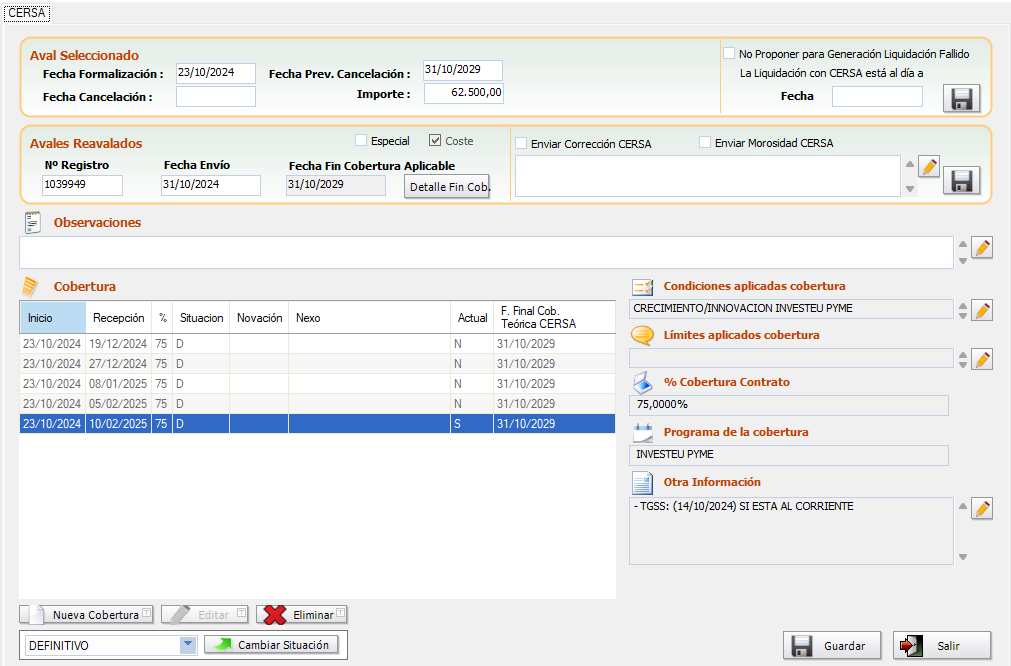The width and height of the screenshot is (1011, 666).
Task: Click the 75,0000% coverage field
Action: 789,405
